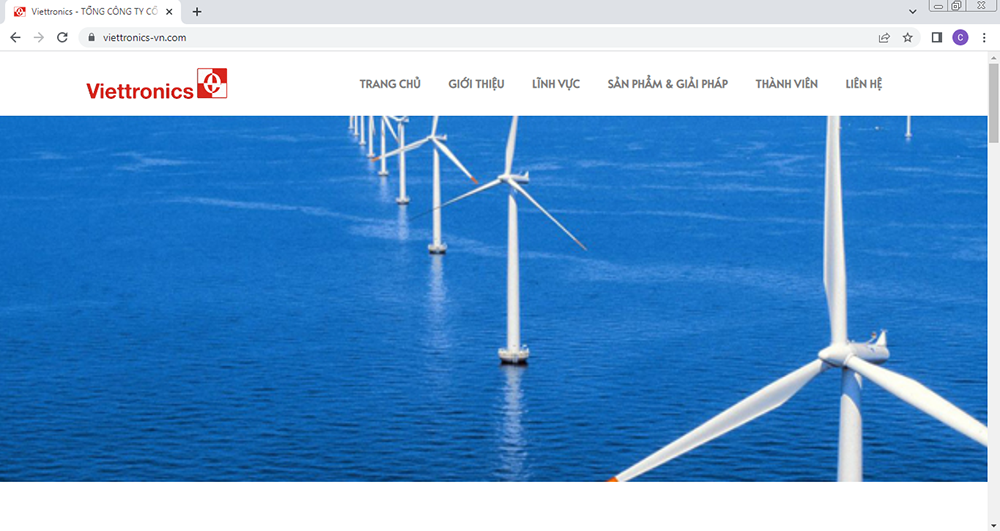This screenshot has height=531, width=1000.
Task: Open the TRANG CHỦ menu item
Action: tap(390, 84)
